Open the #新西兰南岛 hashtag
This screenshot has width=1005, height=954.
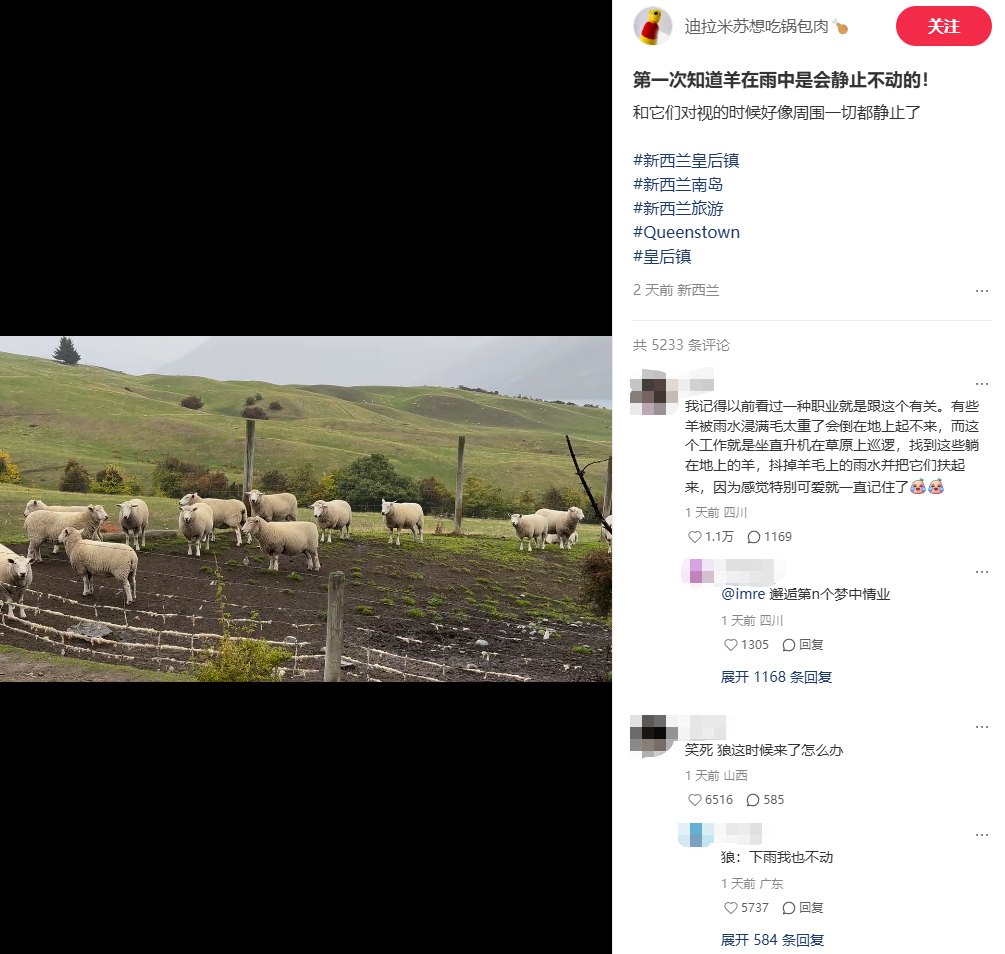(x=678, y=185)
